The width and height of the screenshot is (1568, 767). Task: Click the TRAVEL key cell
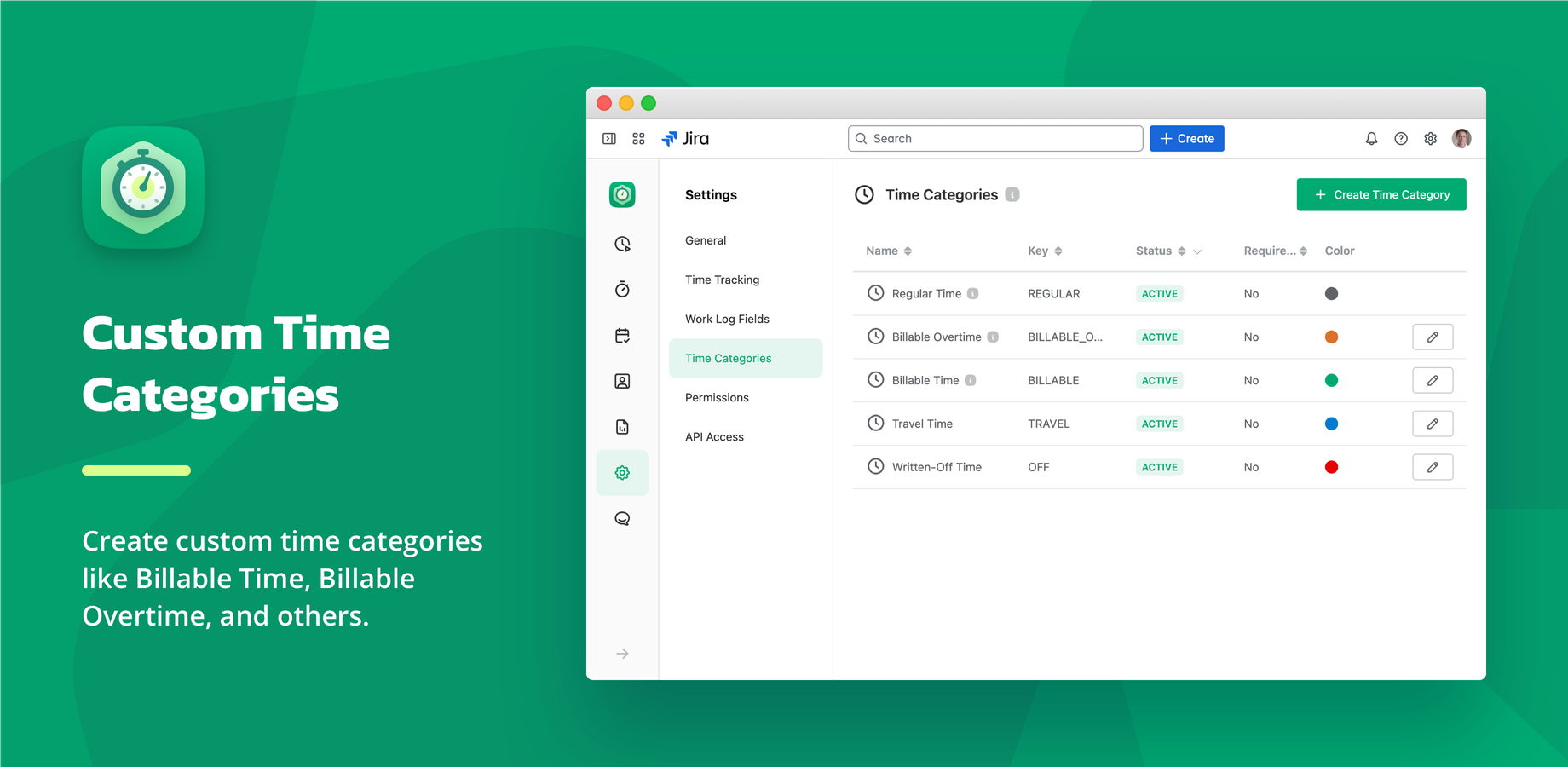coord(1048,424)
